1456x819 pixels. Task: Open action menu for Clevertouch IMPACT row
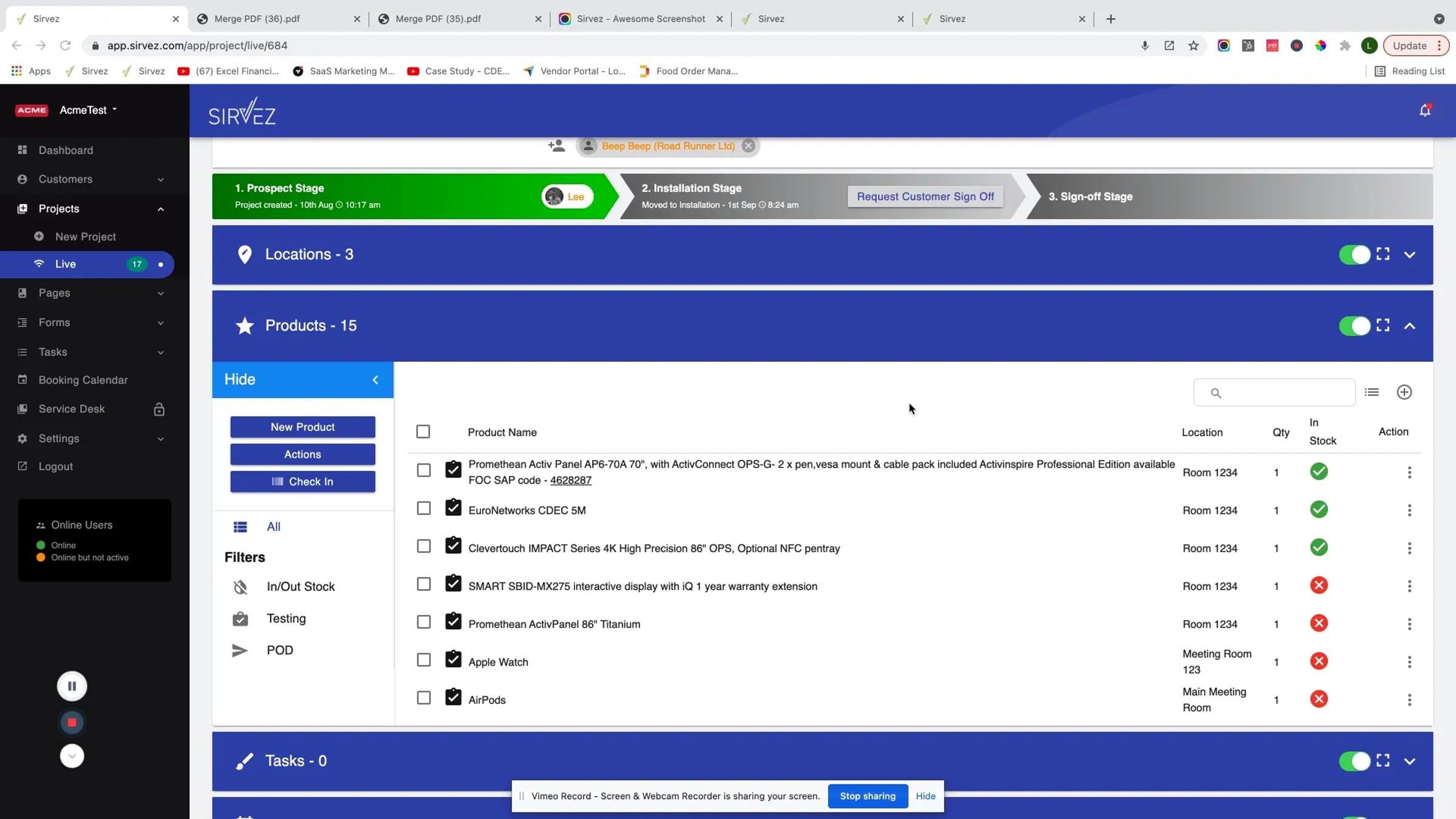pos(1409,548)
